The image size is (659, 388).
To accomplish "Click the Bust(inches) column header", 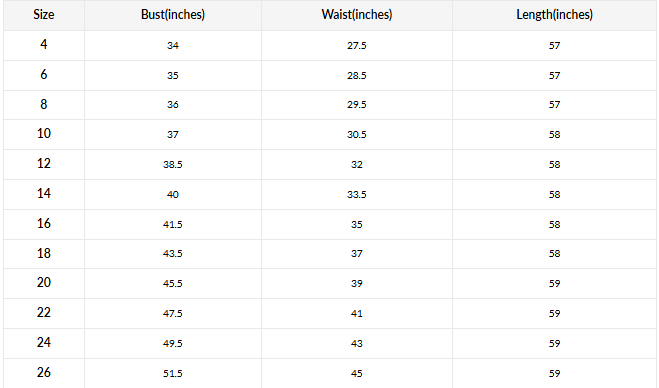I will tap(173, 15).
